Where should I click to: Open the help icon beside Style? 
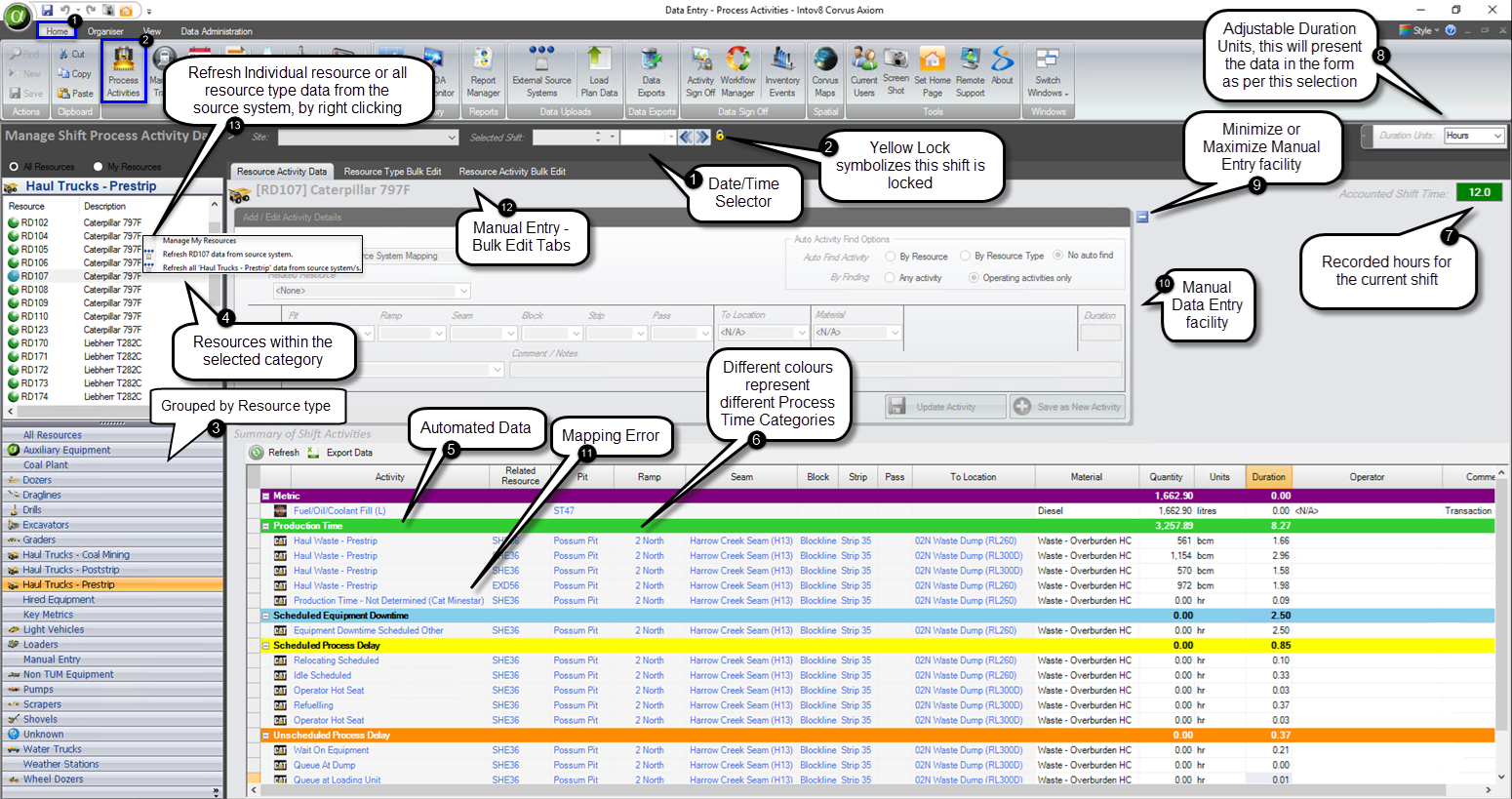pyautogui.click(x=1451, y=30)
